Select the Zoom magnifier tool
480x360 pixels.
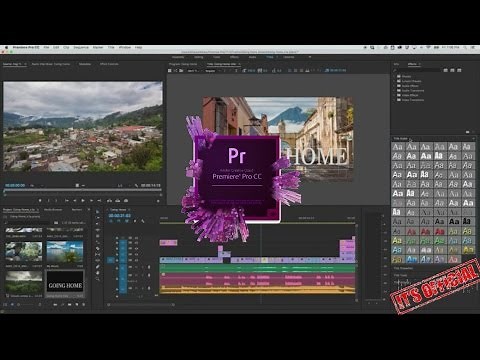click(97, 279)
